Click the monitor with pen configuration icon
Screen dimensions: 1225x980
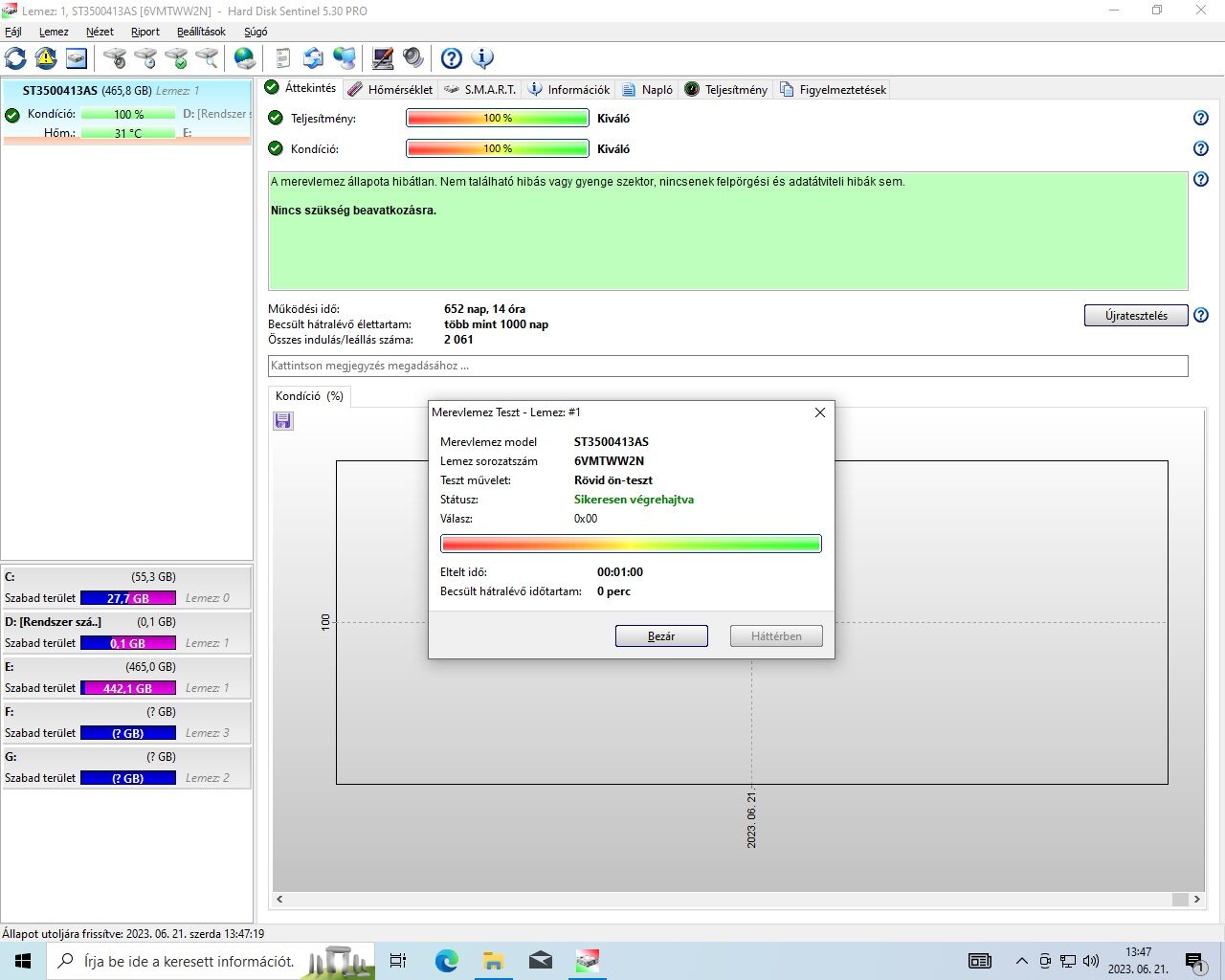point(383,58)
